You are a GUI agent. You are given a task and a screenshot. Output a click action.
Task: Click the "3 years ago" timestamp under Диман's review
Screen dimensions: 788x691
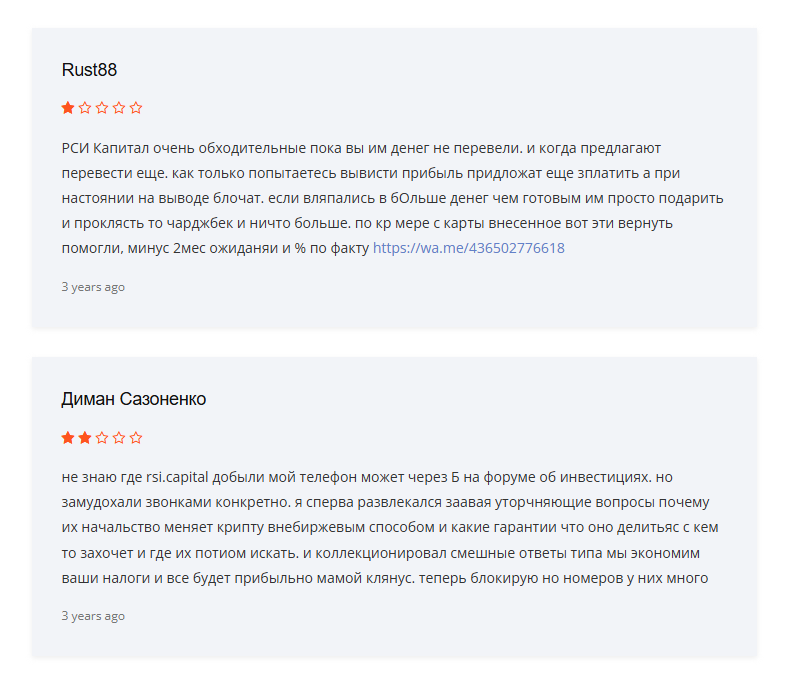(93, 616)
